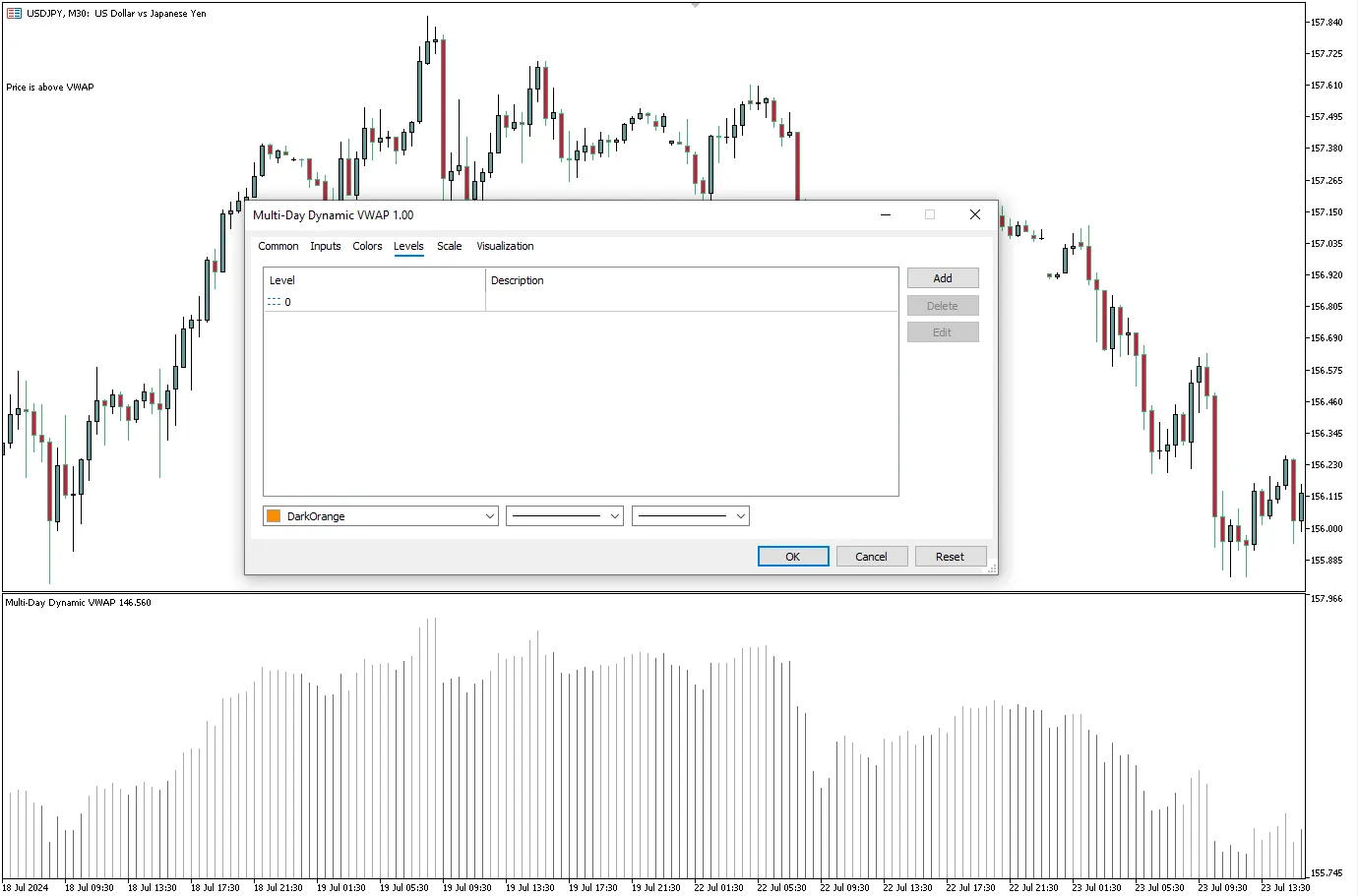
Task: Click the 'Price is above VWAP' label
Action: [x=50, y=88]
